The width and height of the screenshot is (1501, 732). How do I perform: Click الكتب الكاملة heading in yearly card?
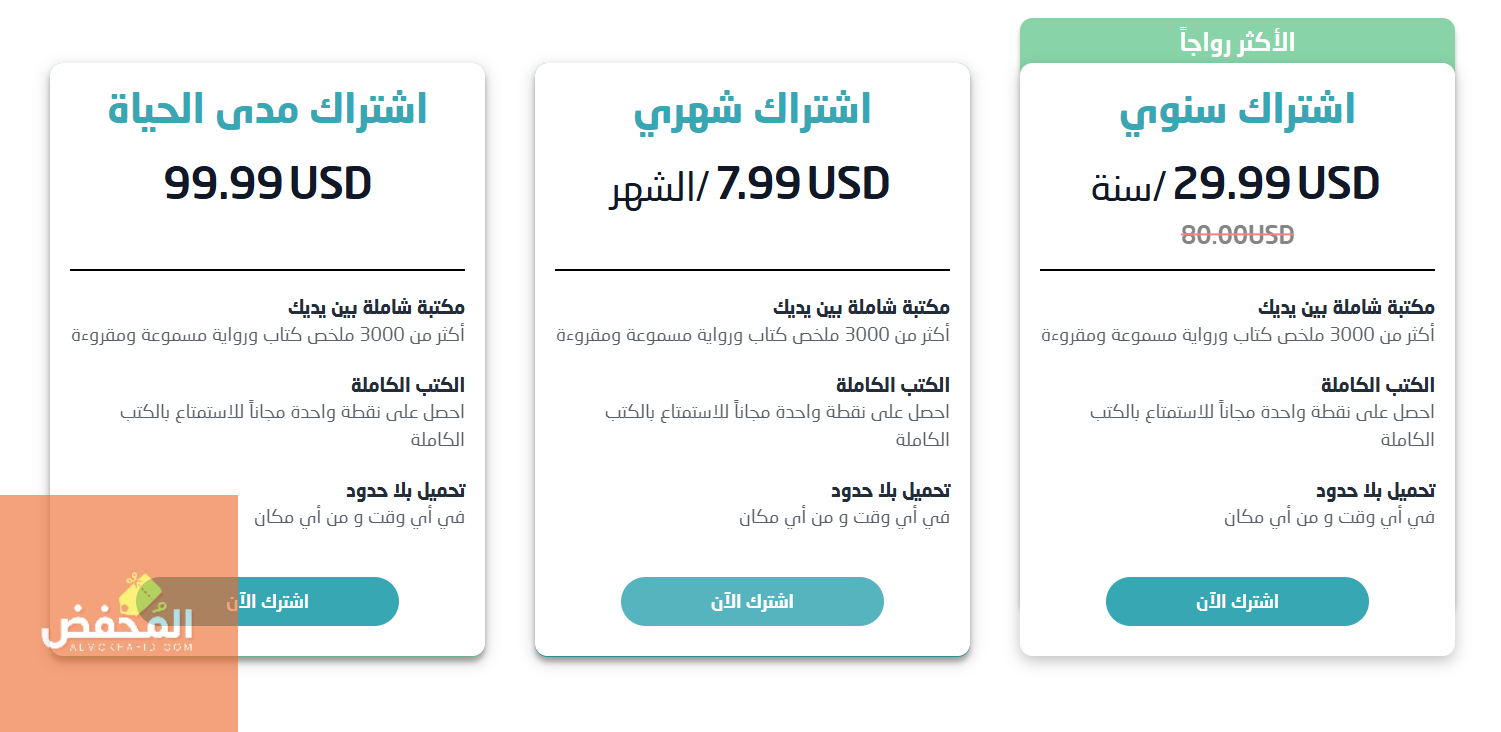[x=1378, y=385]
